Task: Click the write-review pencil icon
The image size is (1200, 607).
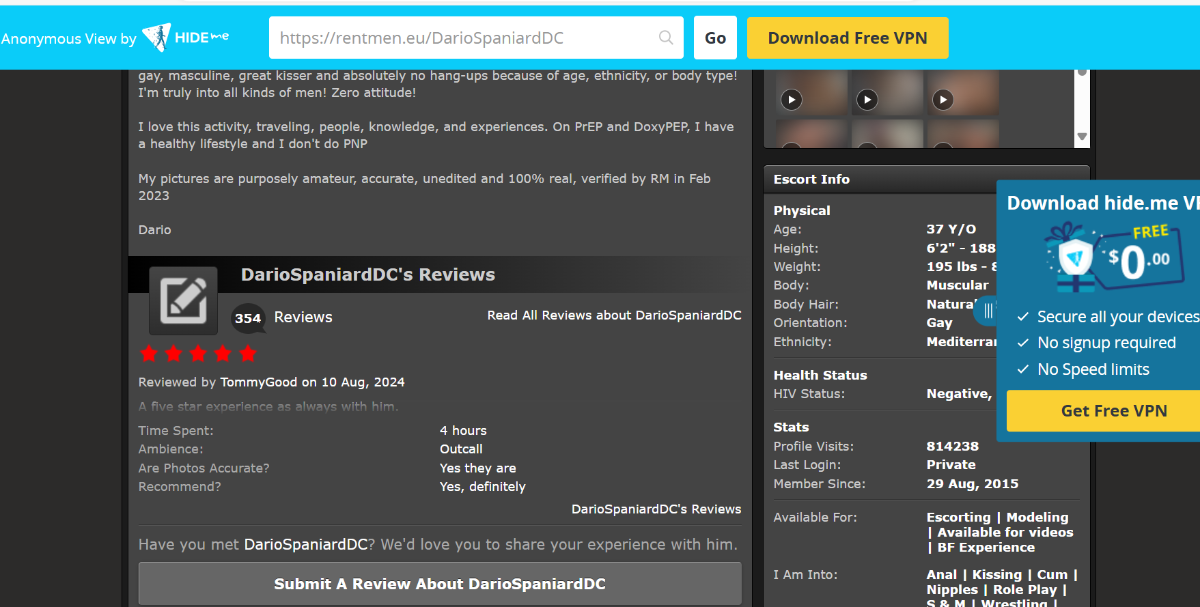Action: click(x=183, y=300)
